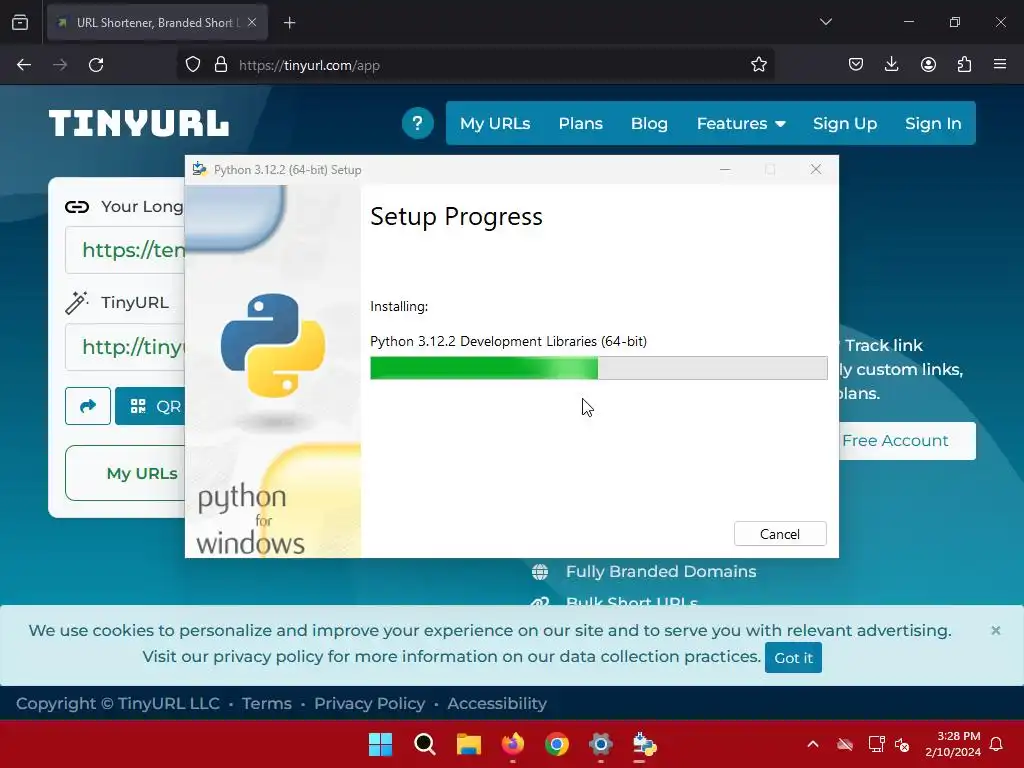The height and width of the screenshot is (768, 1024).
Task: Accept cookies with Got it
Action: (x=793, y=658)
